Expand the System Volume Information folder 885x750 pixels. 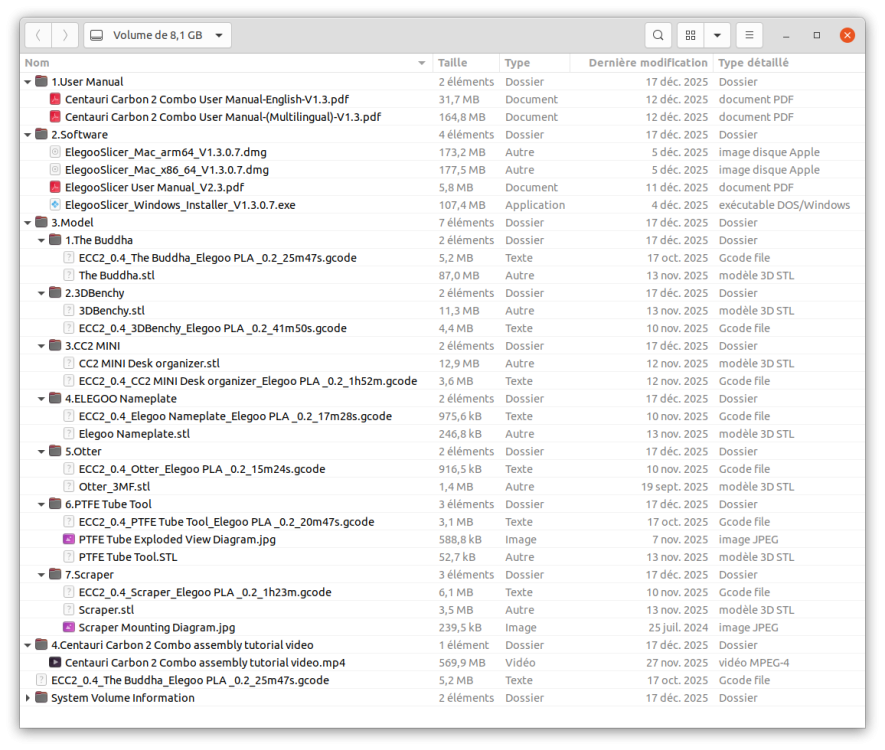28,698
